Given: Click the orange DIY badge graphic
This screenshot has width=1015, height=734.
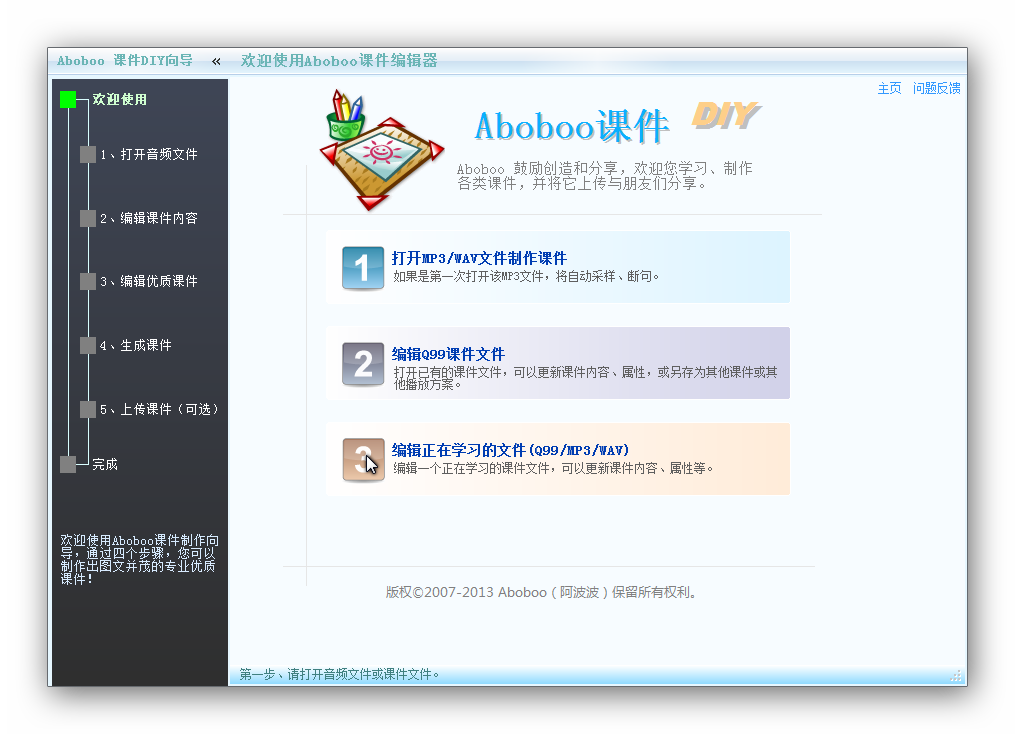Looking at the screenshot, I should pyautogui.click(x=726, y=116).
